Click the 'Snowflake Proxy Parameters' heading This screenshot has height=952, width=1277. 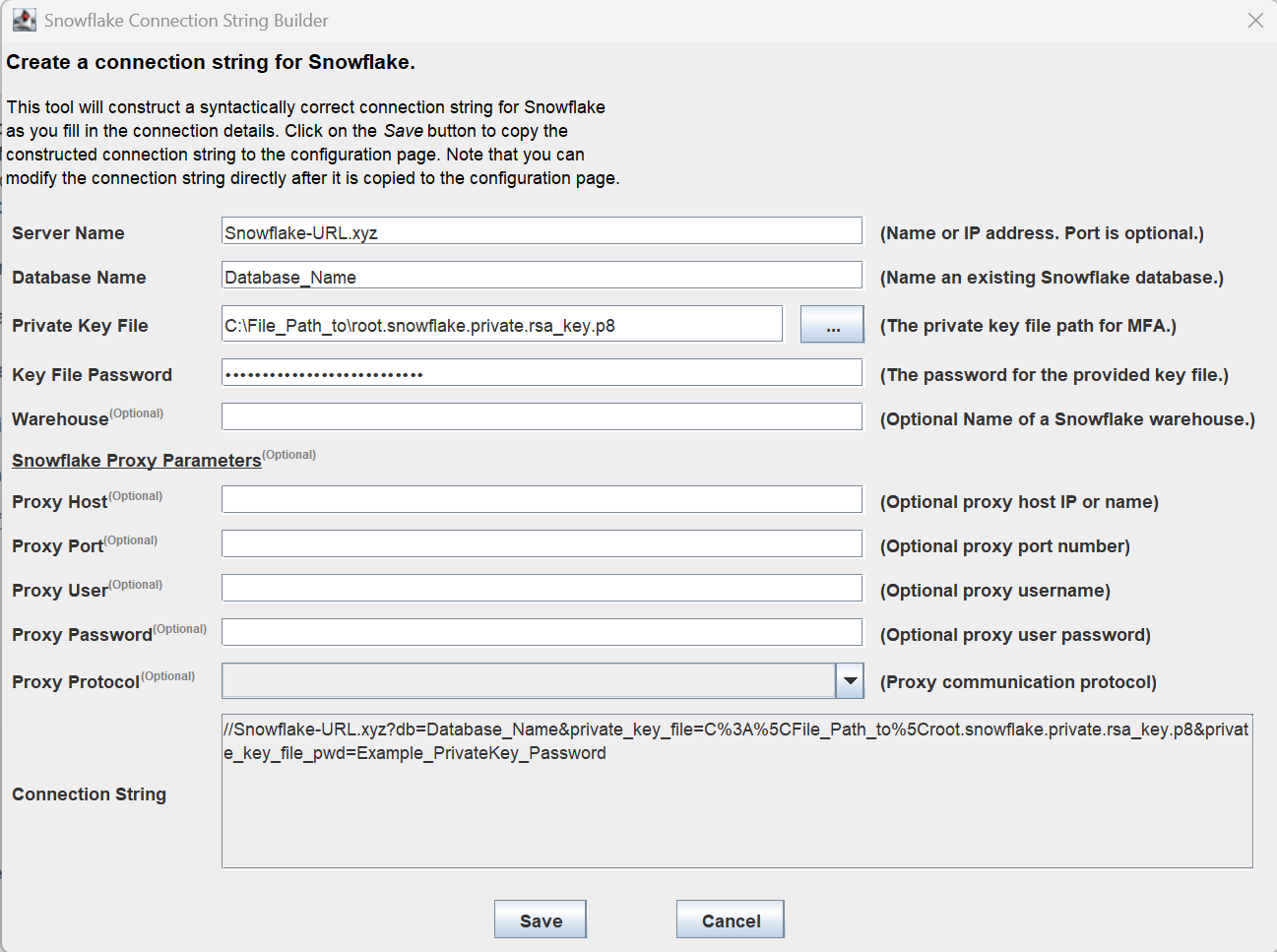point(137,460)
